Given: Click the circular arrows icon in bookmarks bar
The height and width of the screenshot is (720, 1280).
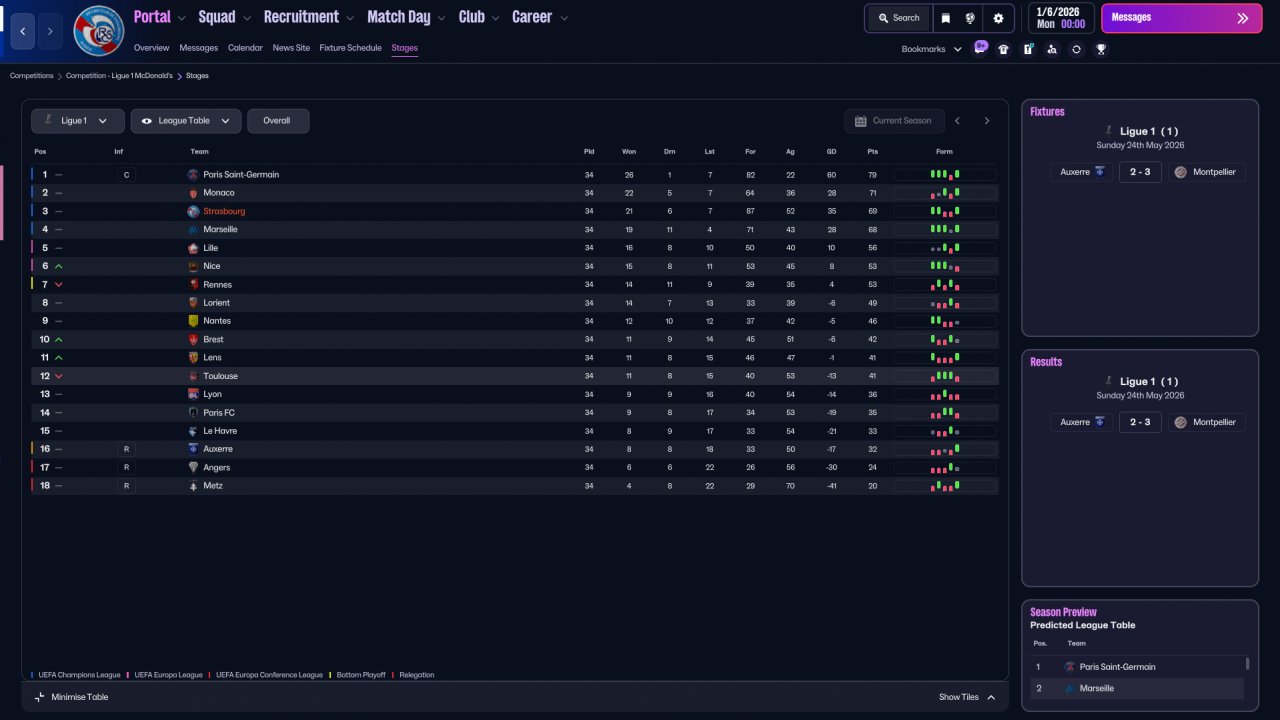Looking at the screenshot, I should [x=1076, y=49].
